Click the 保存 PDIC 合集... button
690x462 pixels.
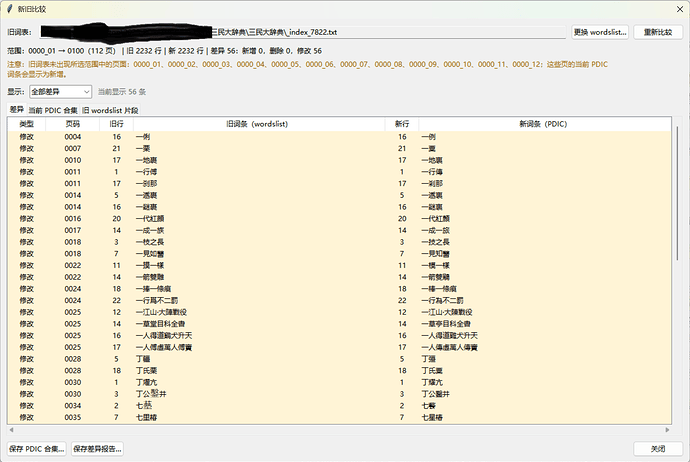pos(37,449)
